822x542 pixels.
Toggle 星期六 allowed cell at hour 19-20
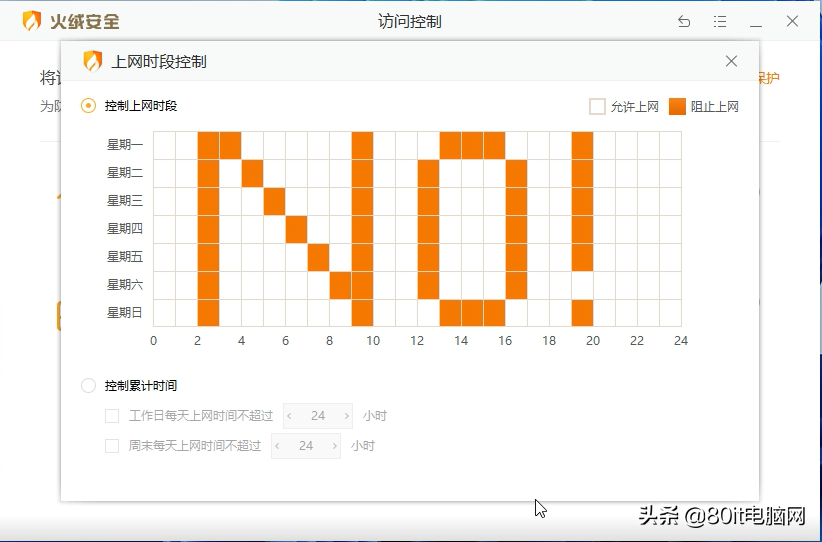tap(582, 286)
